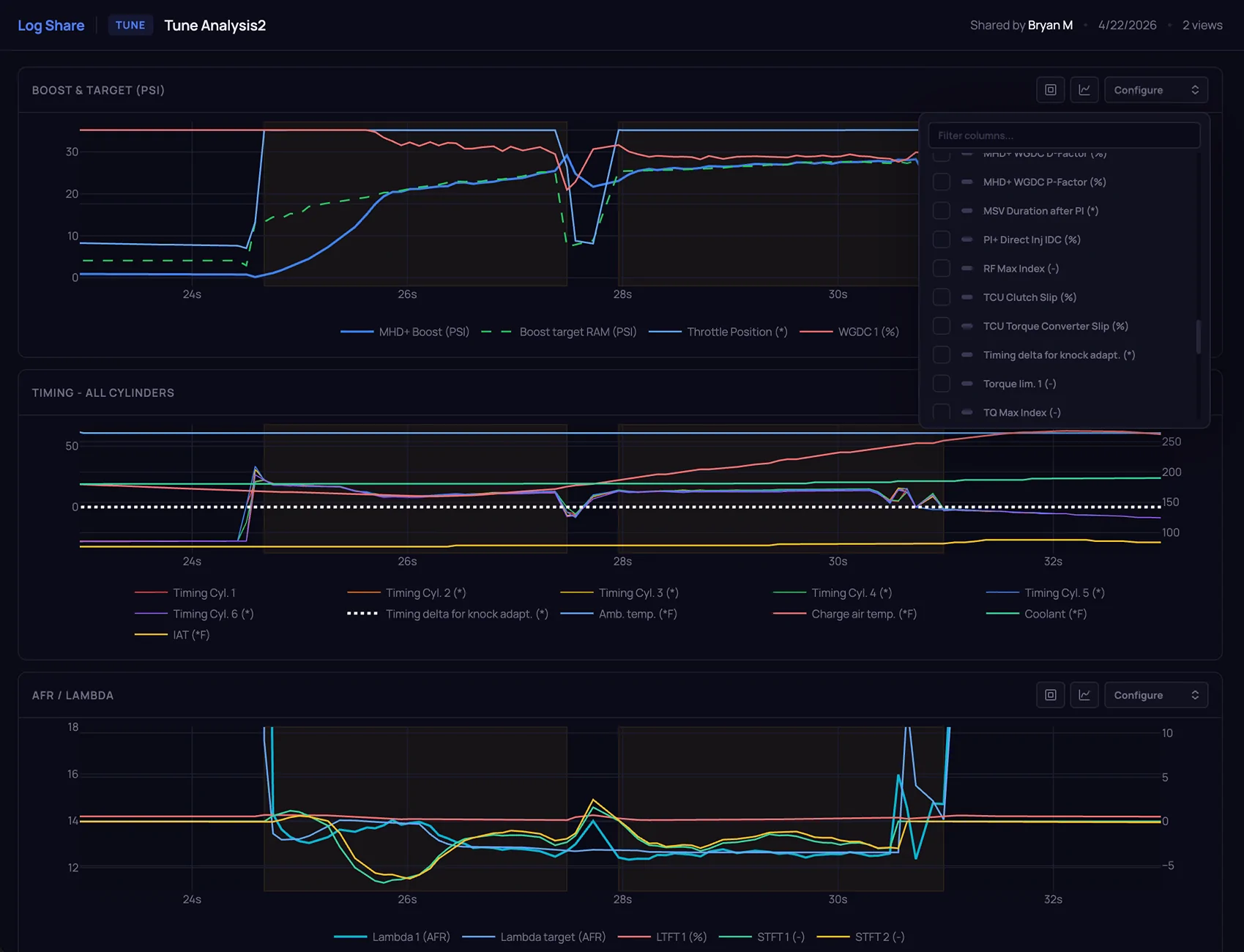Check the PI+ Direct Inj IDC column
1244x952 pixels.
click(x=942, y=239)
